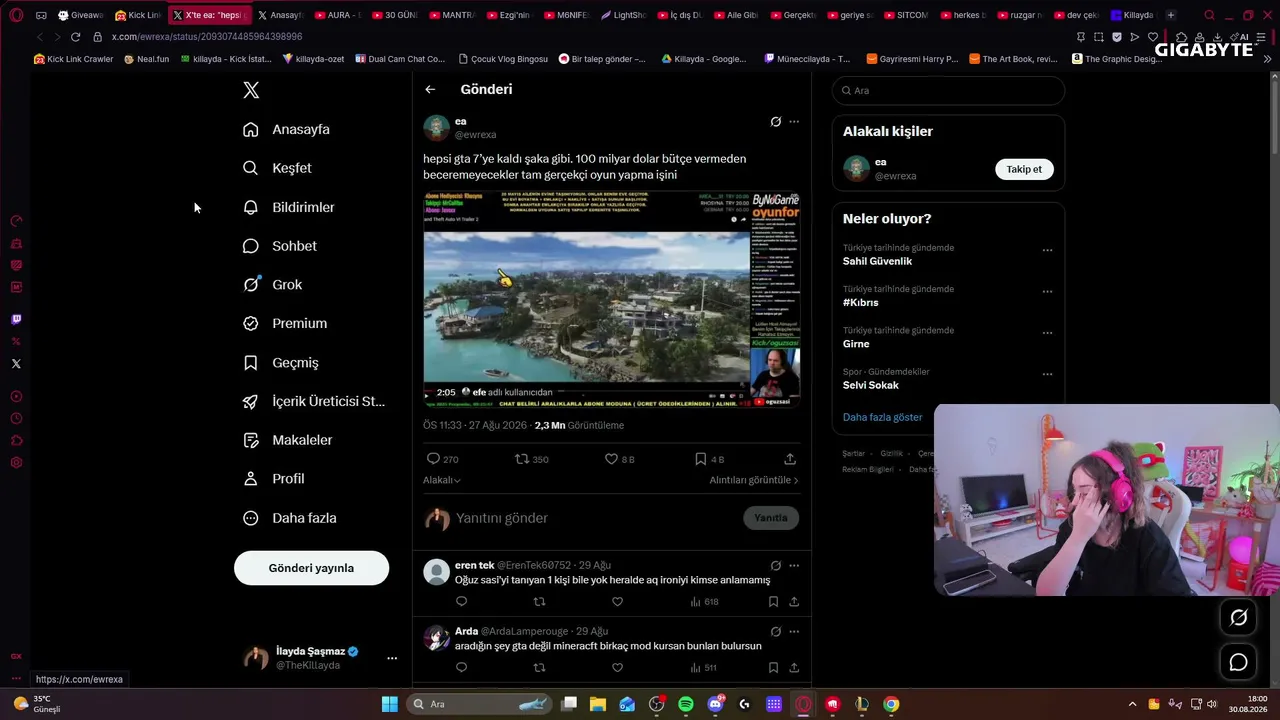Bookmark eren tek's comment
Viewport: 1280px width, 720px height.
click(773, 602)
